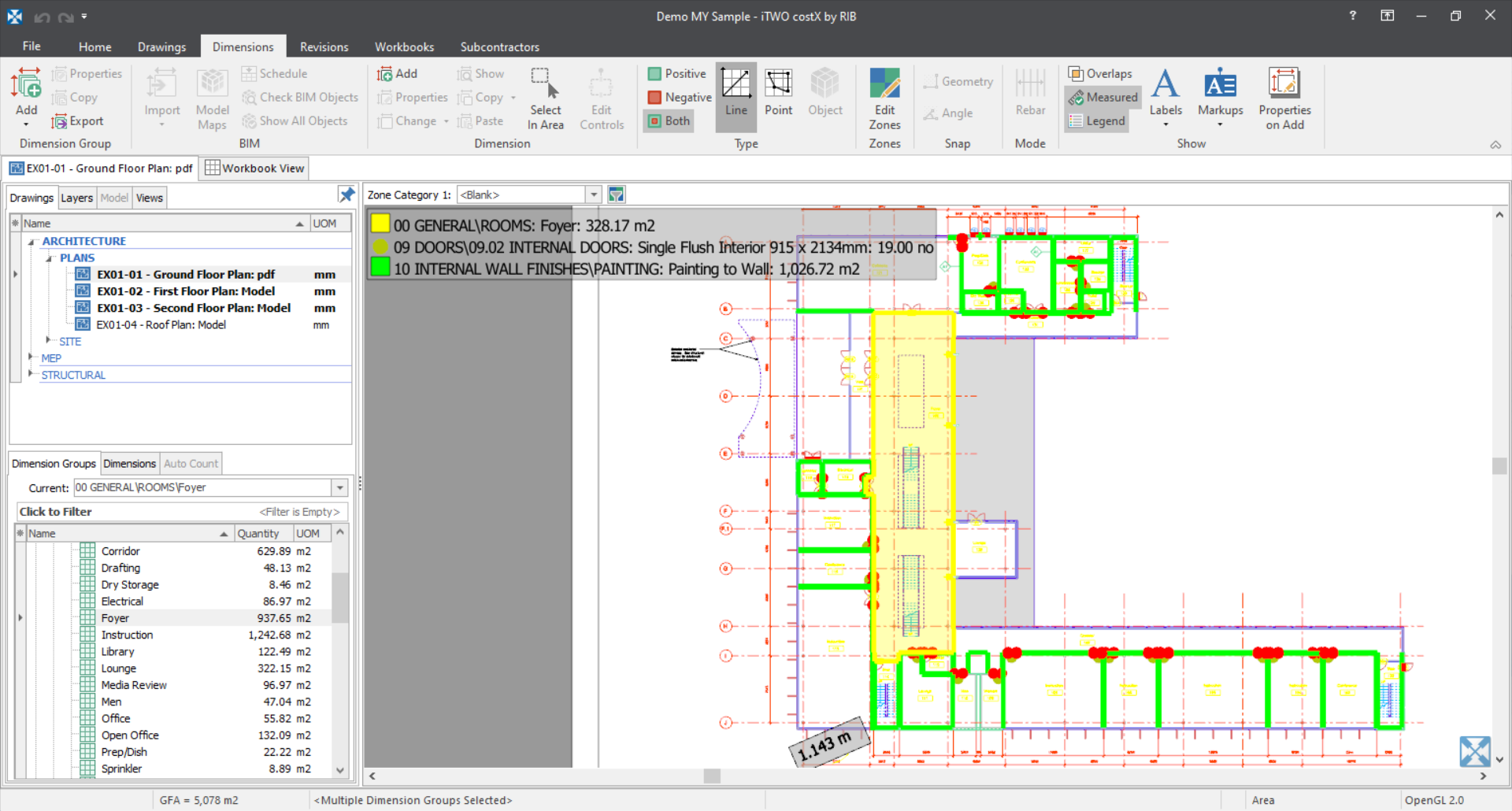Click the yellow Foyer legend color swatch

[x=380, y=225]
